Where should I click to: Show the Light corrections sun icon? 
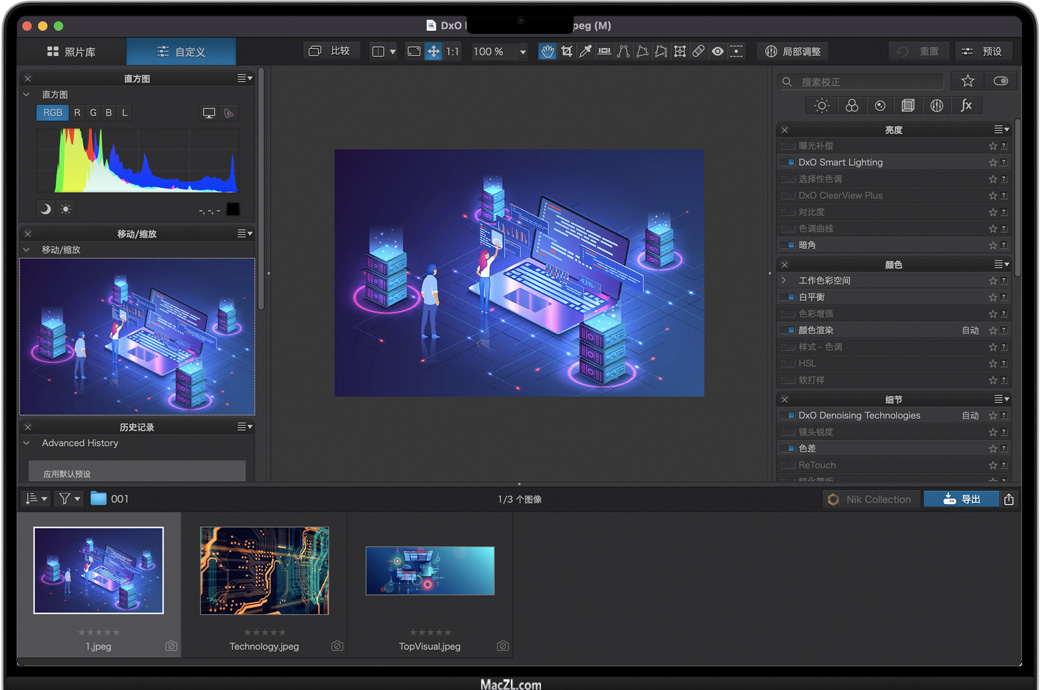click(x=821, y=105)
